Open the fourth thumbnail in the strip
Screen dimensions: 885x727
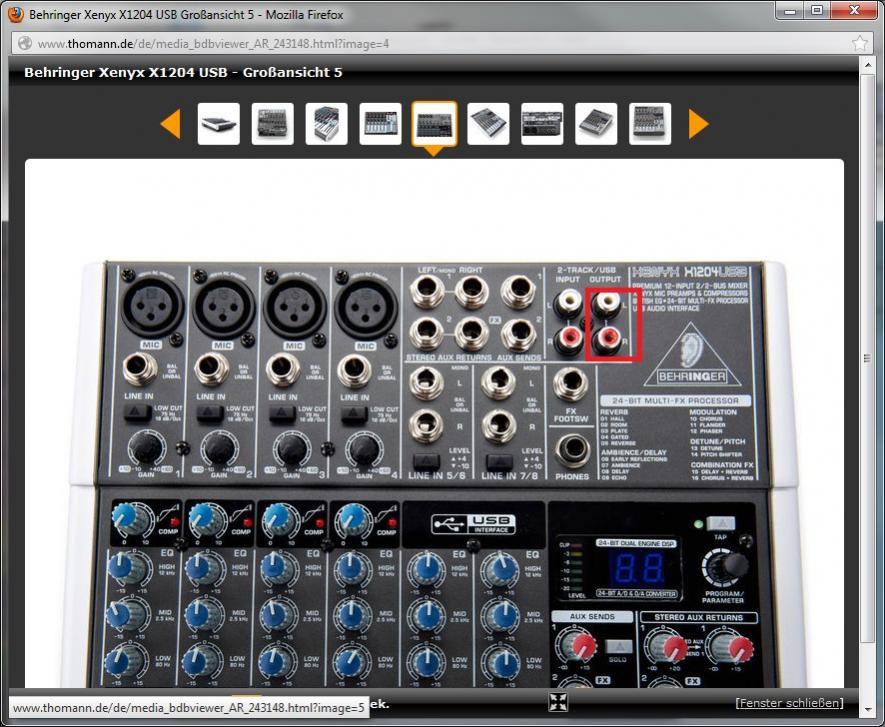coord(380,124)
